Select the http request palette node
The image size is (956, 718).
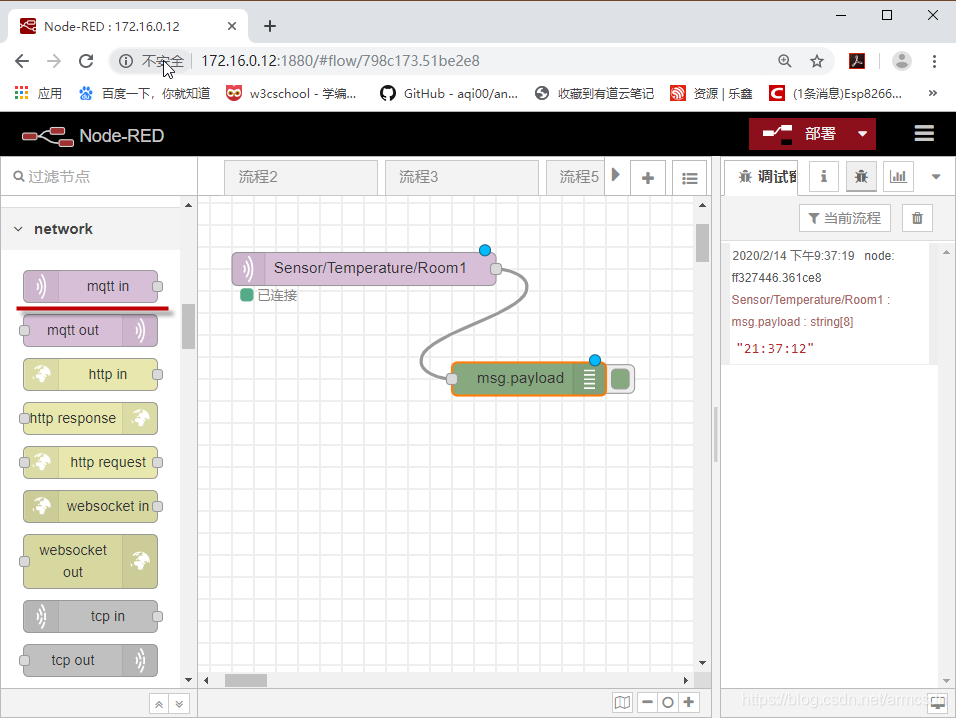click(x=90, y=462)
